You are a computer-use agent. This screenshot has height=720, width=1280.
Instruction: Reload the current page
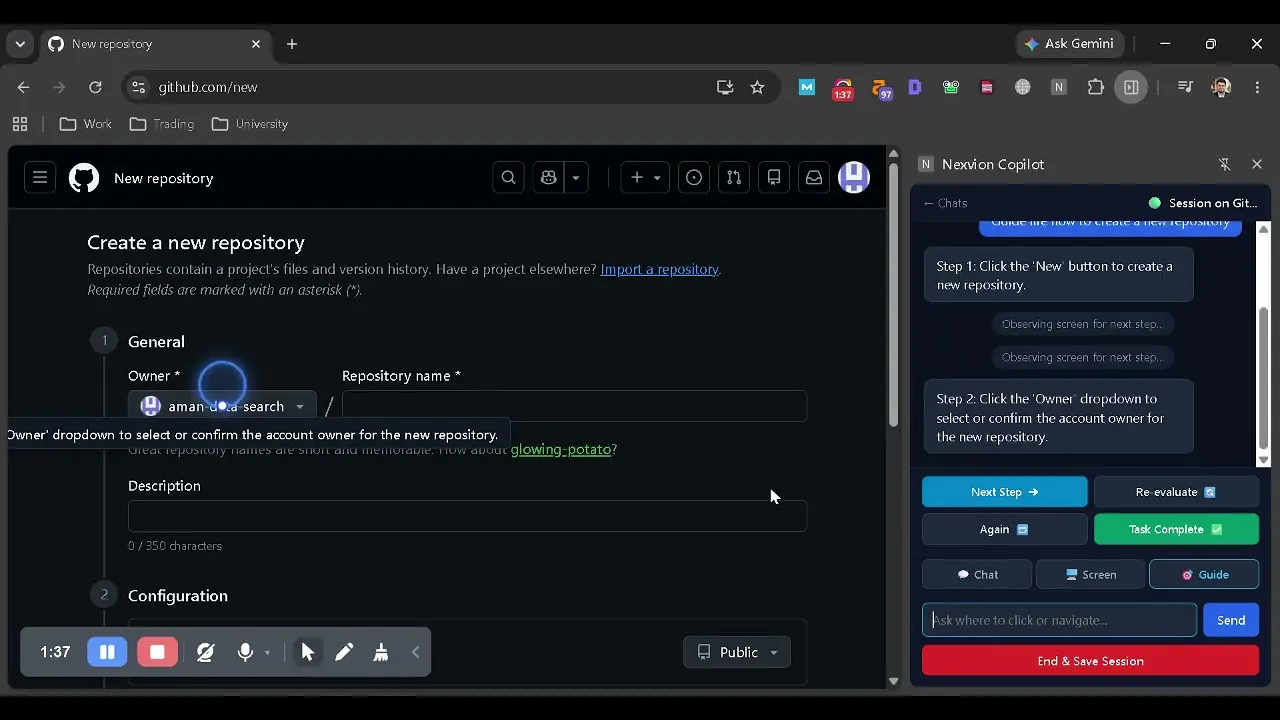tap(95, 87)
